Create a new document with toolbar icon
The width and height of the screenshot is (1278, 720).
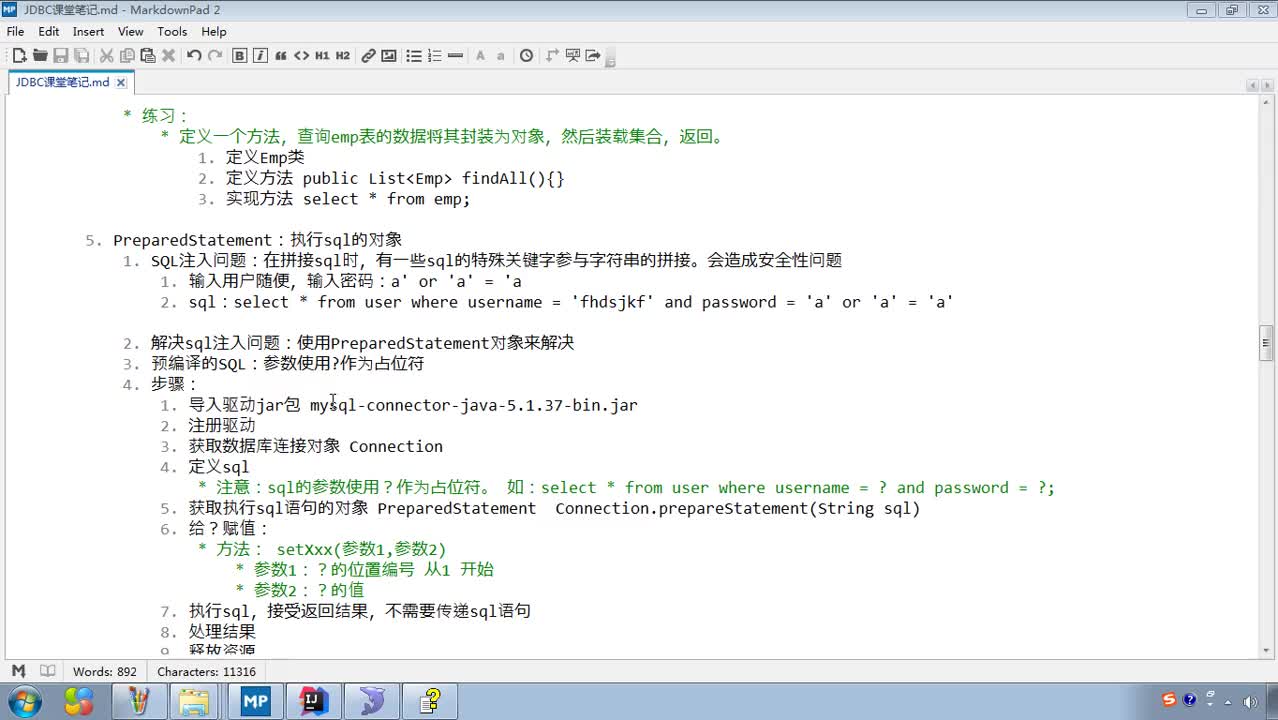coord(19,56)
